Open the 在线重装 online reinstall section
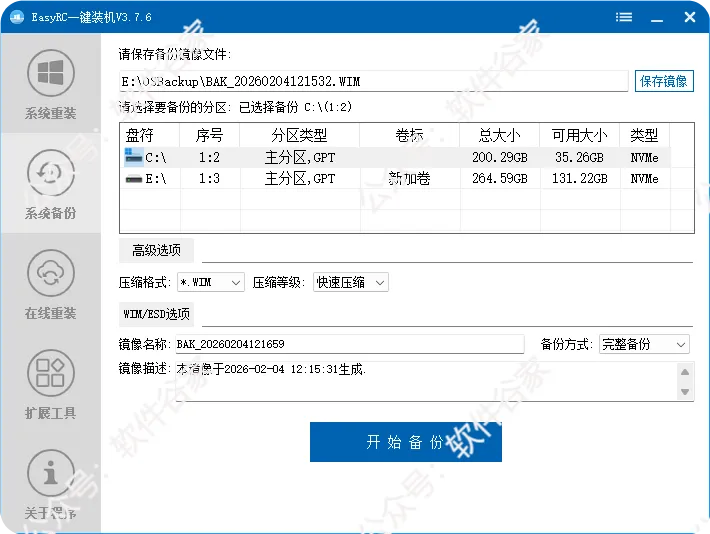The width and height of the screenshot is (710, 534). tap(50, 284)
